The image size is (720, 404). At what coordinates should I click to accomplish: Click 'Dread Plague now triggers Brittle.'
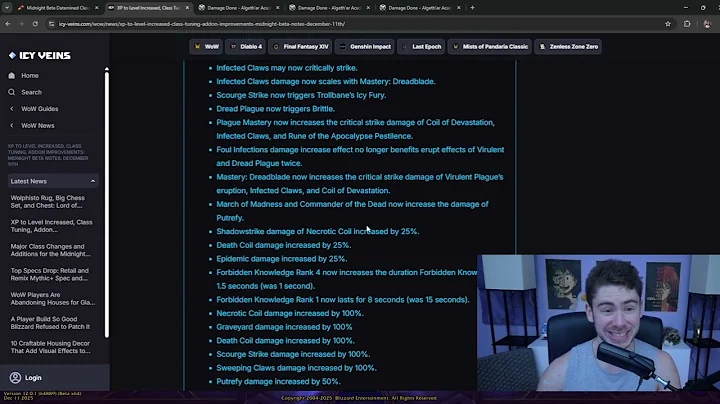point(275,109)
